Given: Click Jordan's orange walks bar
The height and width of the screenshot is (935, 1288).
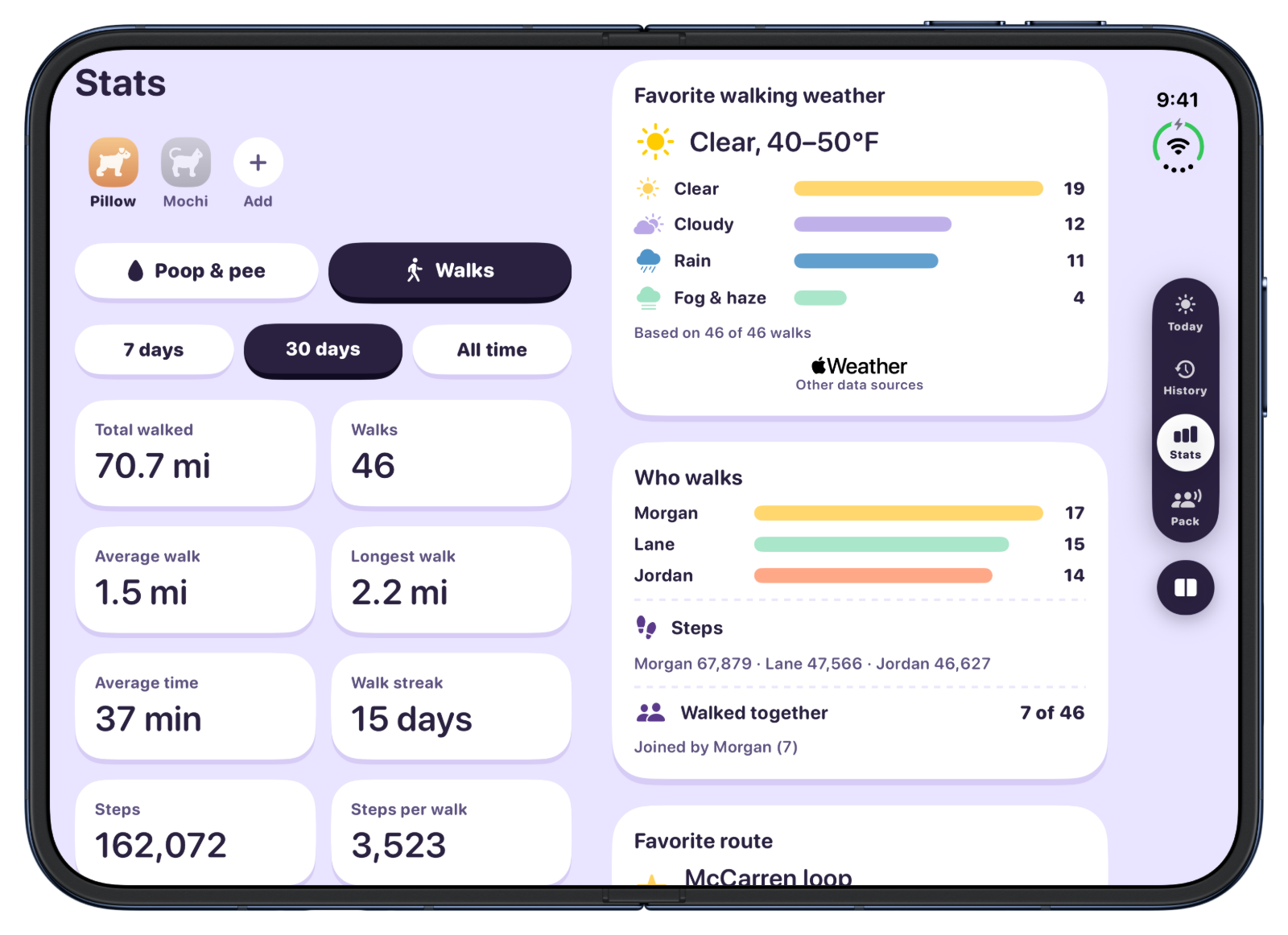Looking at the screenshot, I should point(873,576).
